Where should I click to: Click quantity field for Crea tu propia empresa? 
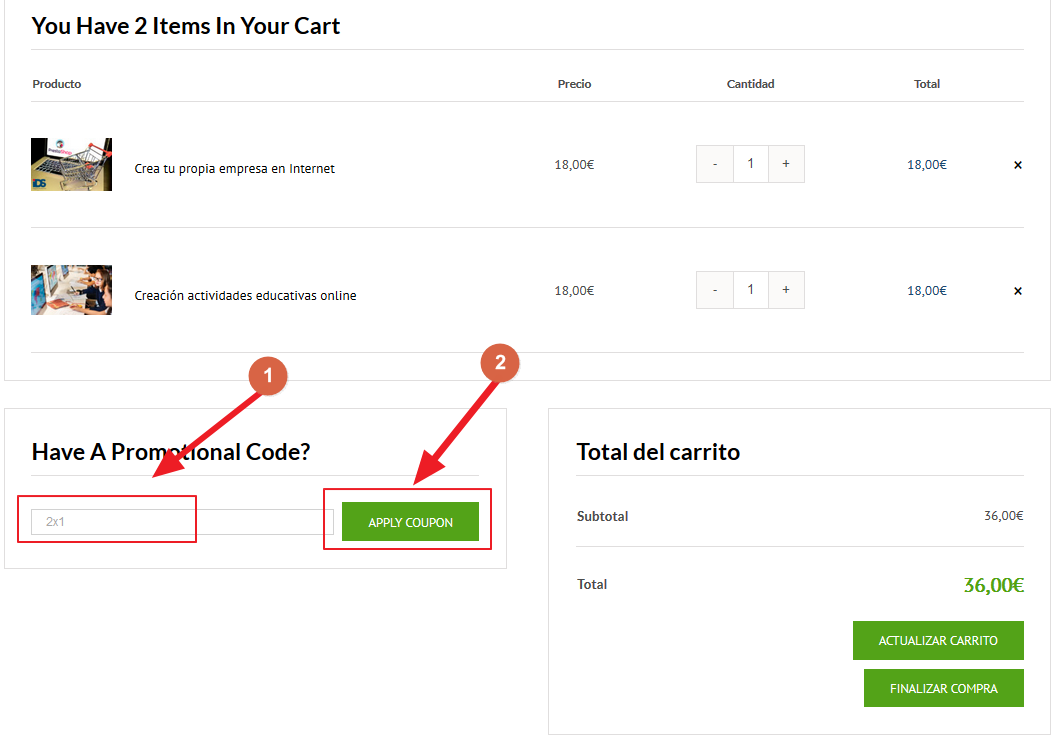point(750,164)
